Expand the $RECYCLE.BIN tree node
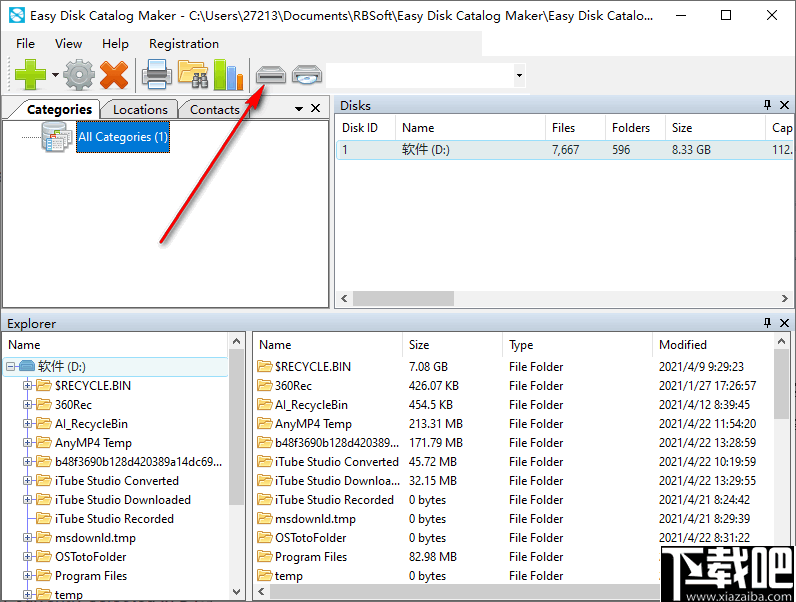Image resolution: width=796 pixels, height=602 pixels. (x=27, y=385)
